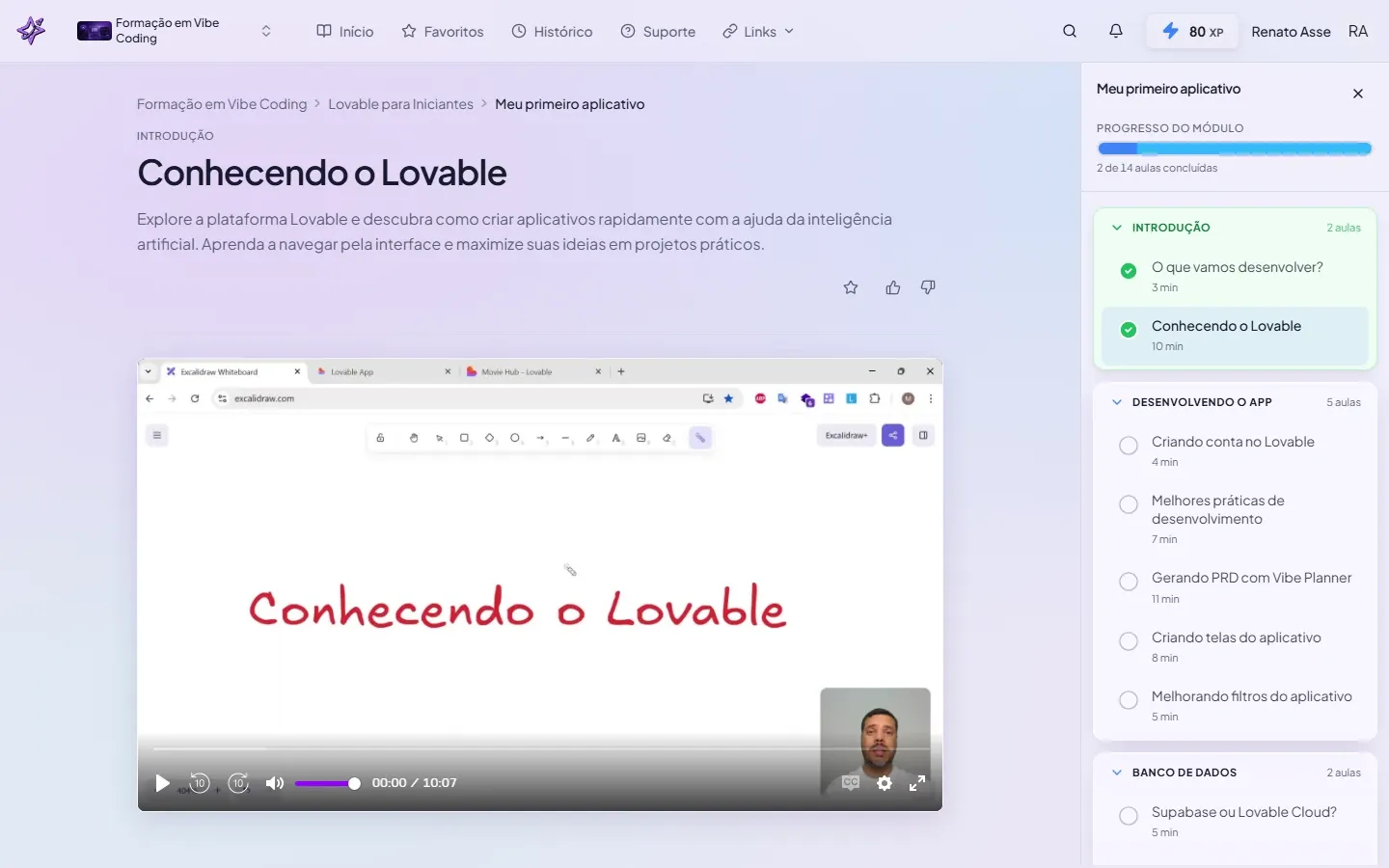Click Formação em Vibe Coding breadcrumb
This screenshot has width=1389, height=868.
coord(222,104)
